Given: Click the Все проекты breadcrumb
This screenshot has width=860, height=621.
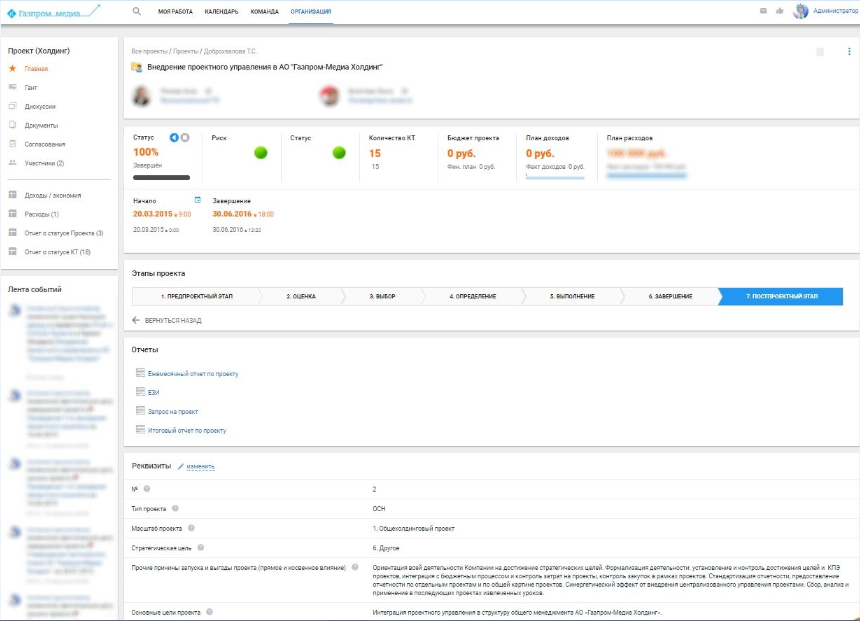Looking at the screenshot, I should coord(149,52).
